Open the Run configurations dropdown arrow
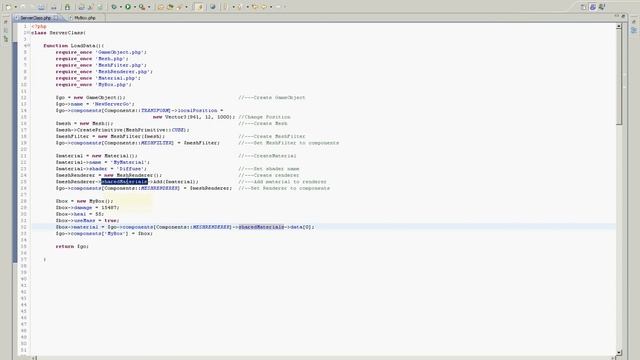The width and height of the screenshot is (640, 360). (x=135, y=7)
